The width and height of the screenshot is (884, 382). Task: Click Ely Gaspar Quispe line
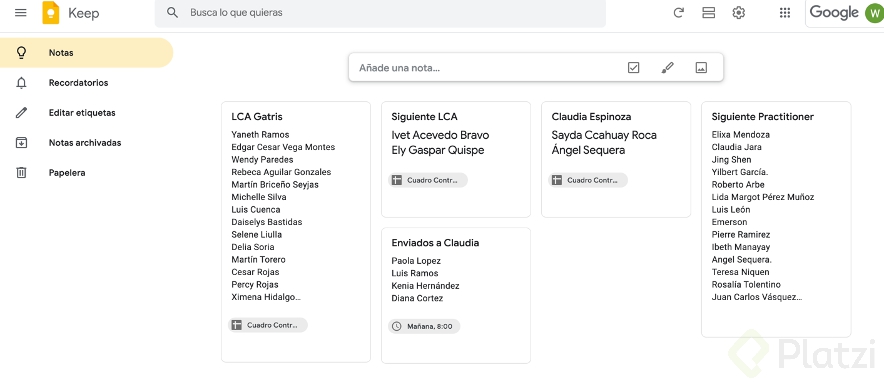tap(437, 150)
